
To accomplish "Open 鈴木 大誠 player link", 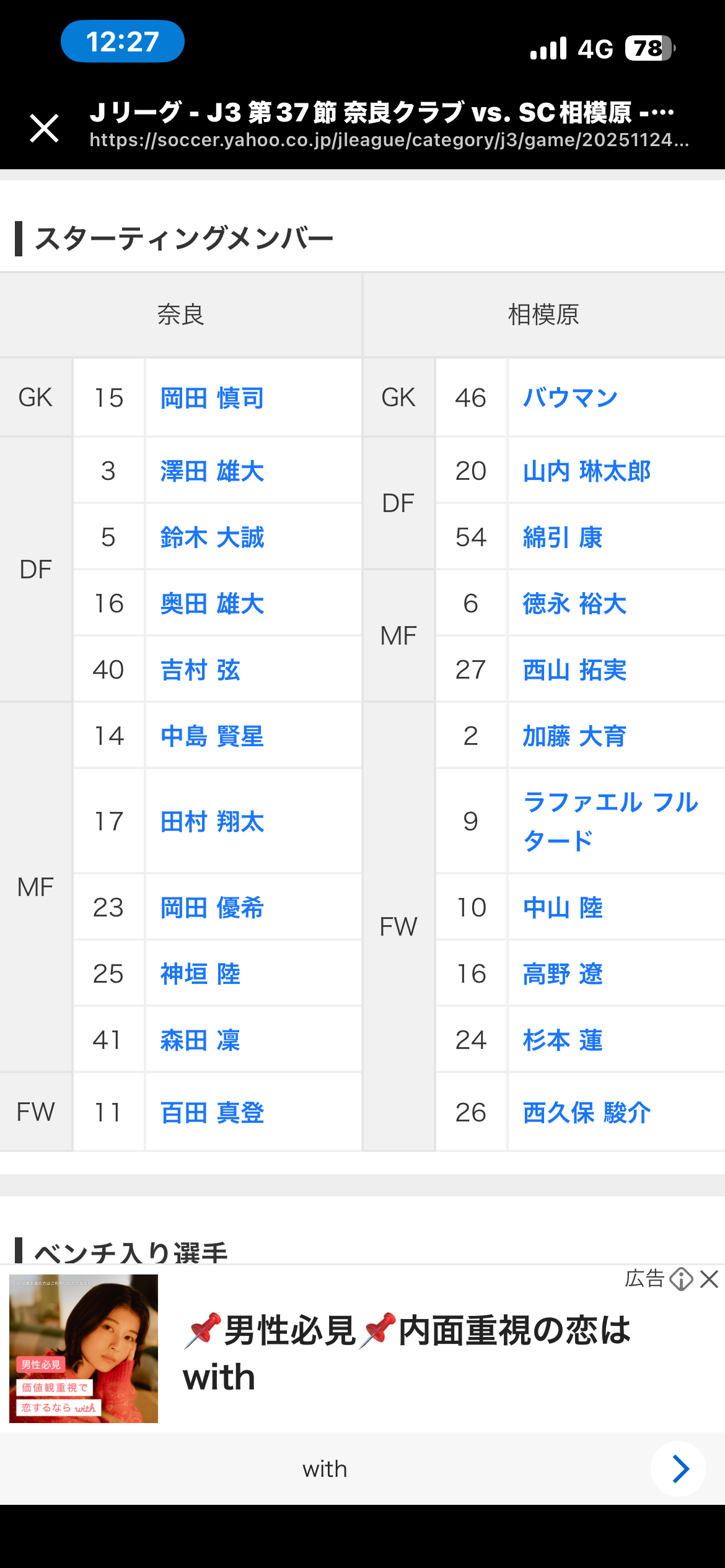I will pyautogui.click(x=212, y=538).
